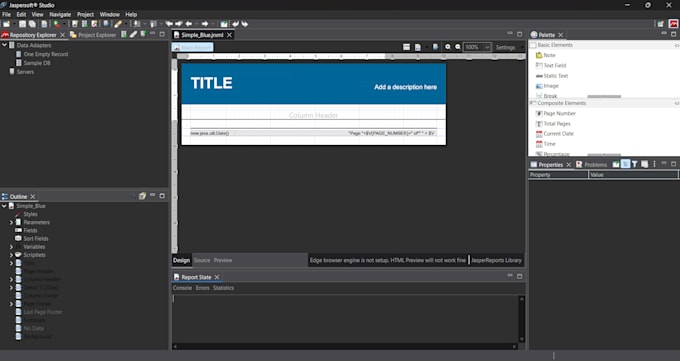Expand the Scriptlets node in the Outline
The image size is (680, 361).
coord(11,255)
